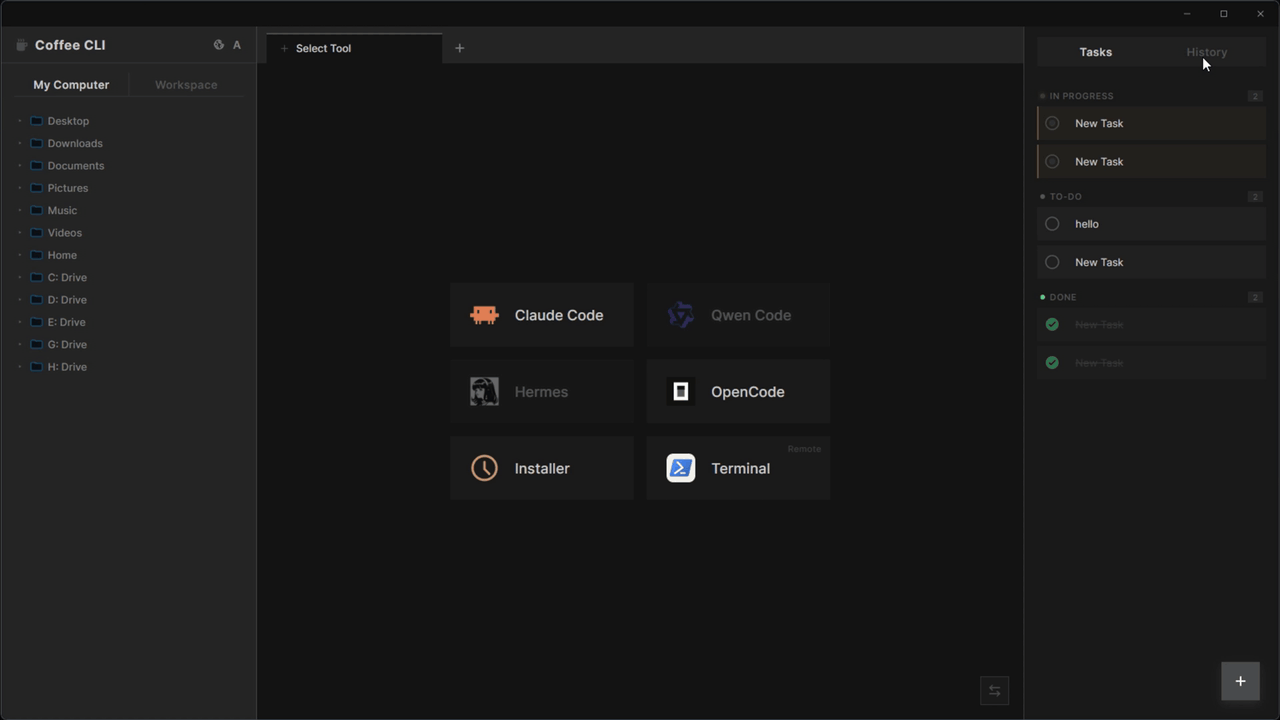The width and height of the screenshot is (1280, 720).
Task: Click the DONE section header
Action: pyautogui.click(x=1152, y=297)
